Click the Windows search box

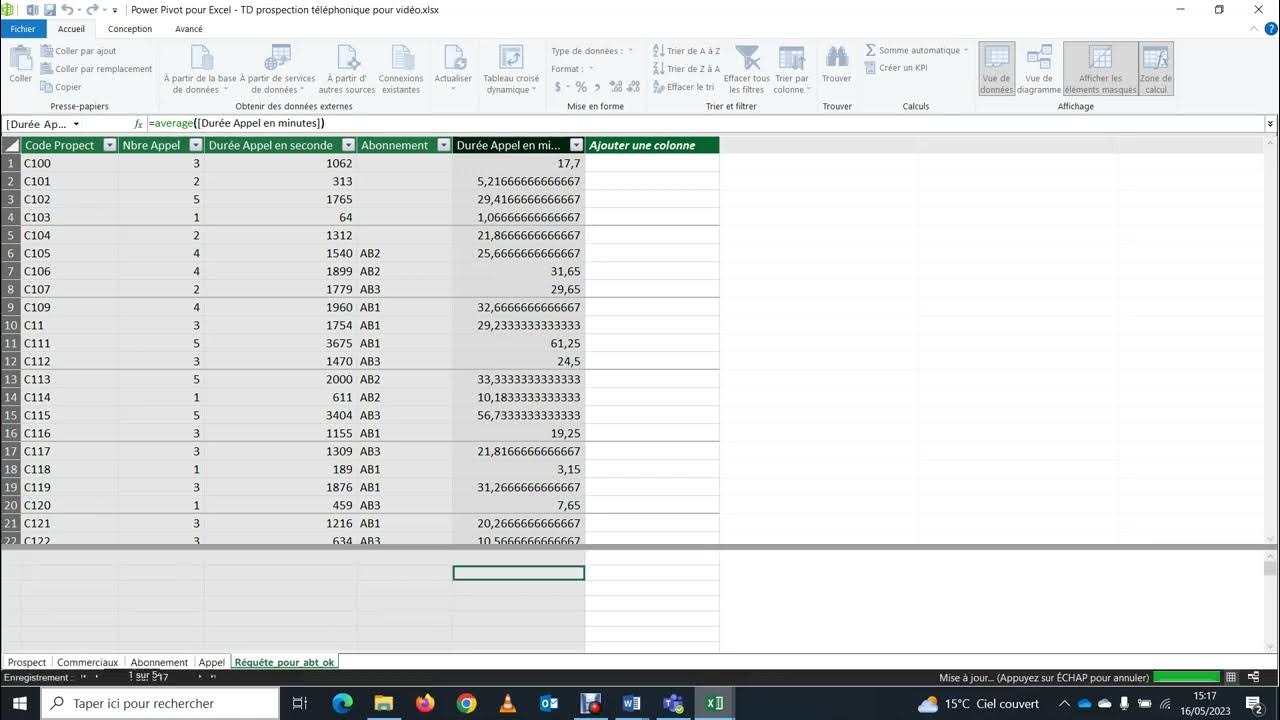[160, 703]
